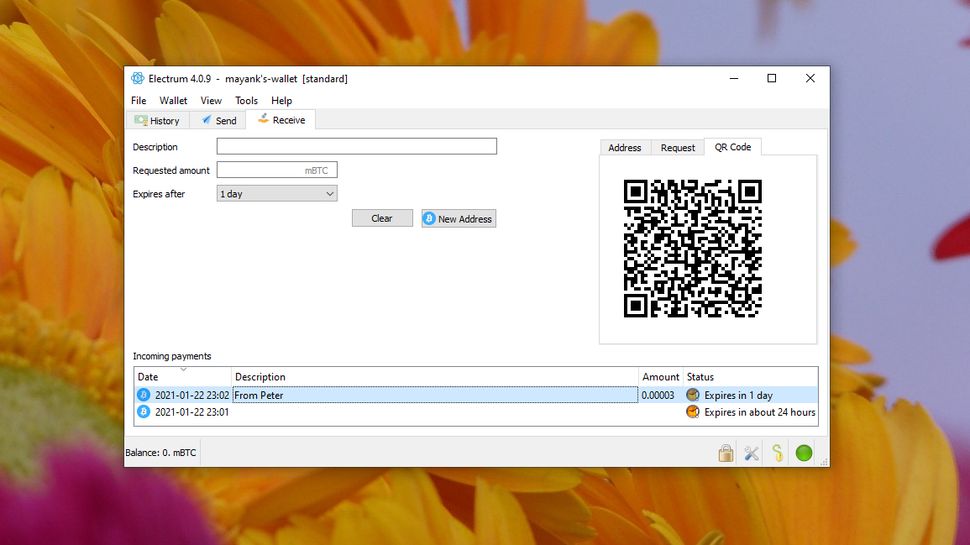Switch to the Request sub-tab
This screenshot has height=545, width=970.
click(x=677, y=148)
